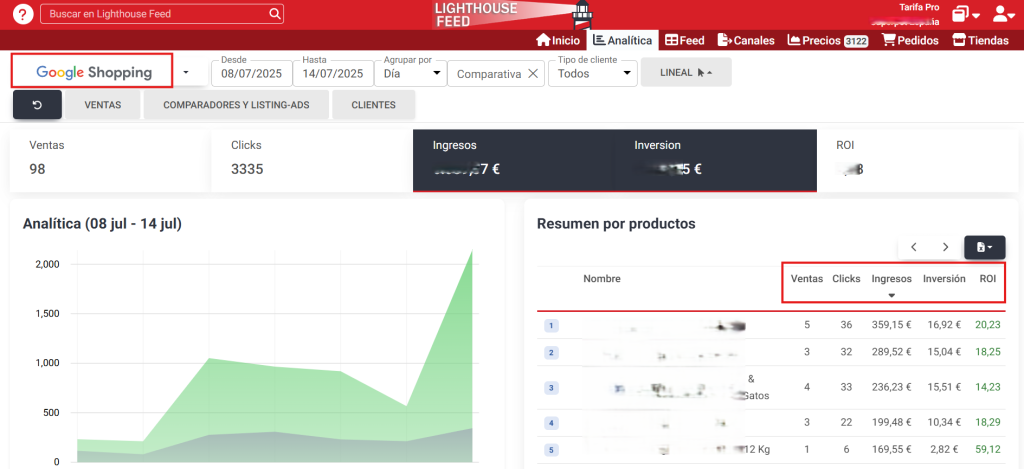Select product row badge 2
1024x469 pixels.
(x=551, y=353)
